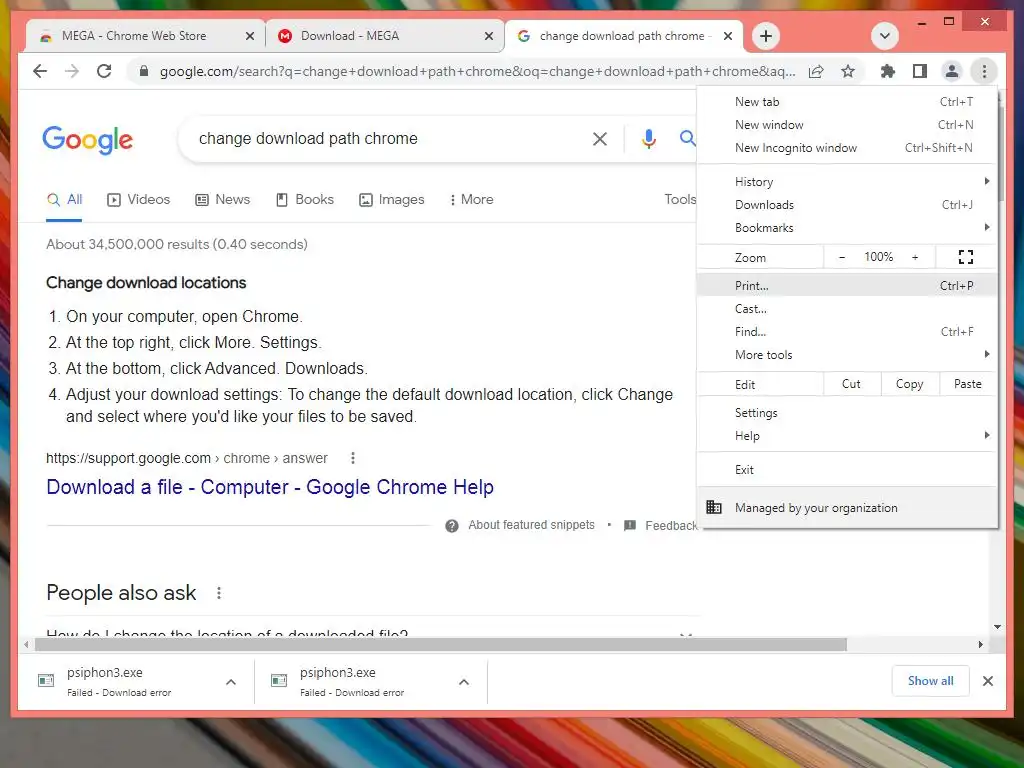This screenshot has height=768, width=1024.
Task: Select the Images search filter
Action: pyautogui.click(x=392, y=200)
